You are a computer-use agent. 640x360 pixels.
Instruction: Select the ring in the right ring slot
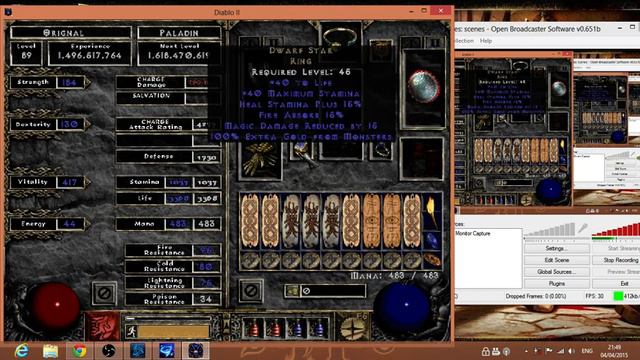[x=381, y=151]
